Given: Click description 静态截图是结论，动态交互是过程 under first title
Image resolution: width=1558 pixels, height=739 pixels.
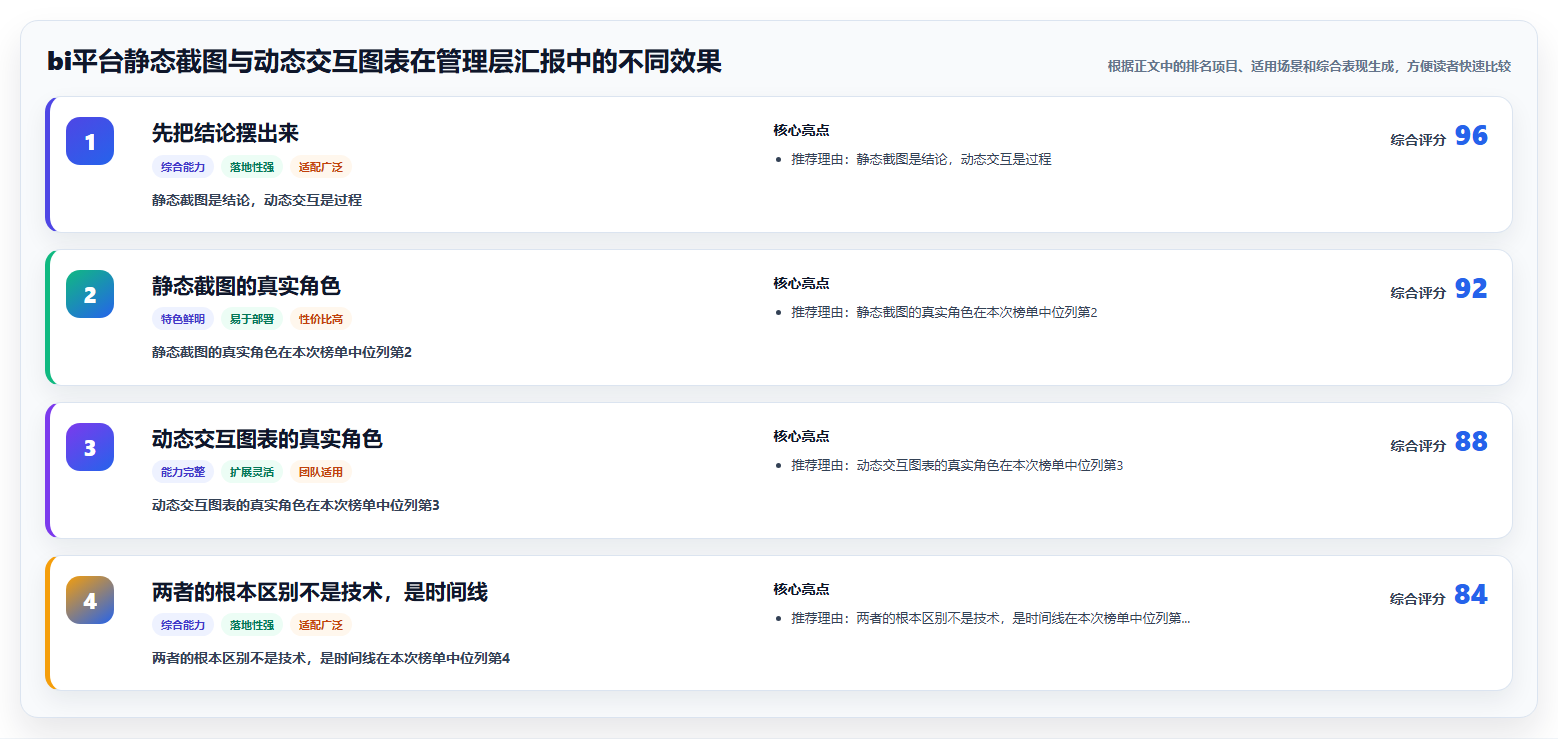Looking at the screenshot, I should (257, 200).
